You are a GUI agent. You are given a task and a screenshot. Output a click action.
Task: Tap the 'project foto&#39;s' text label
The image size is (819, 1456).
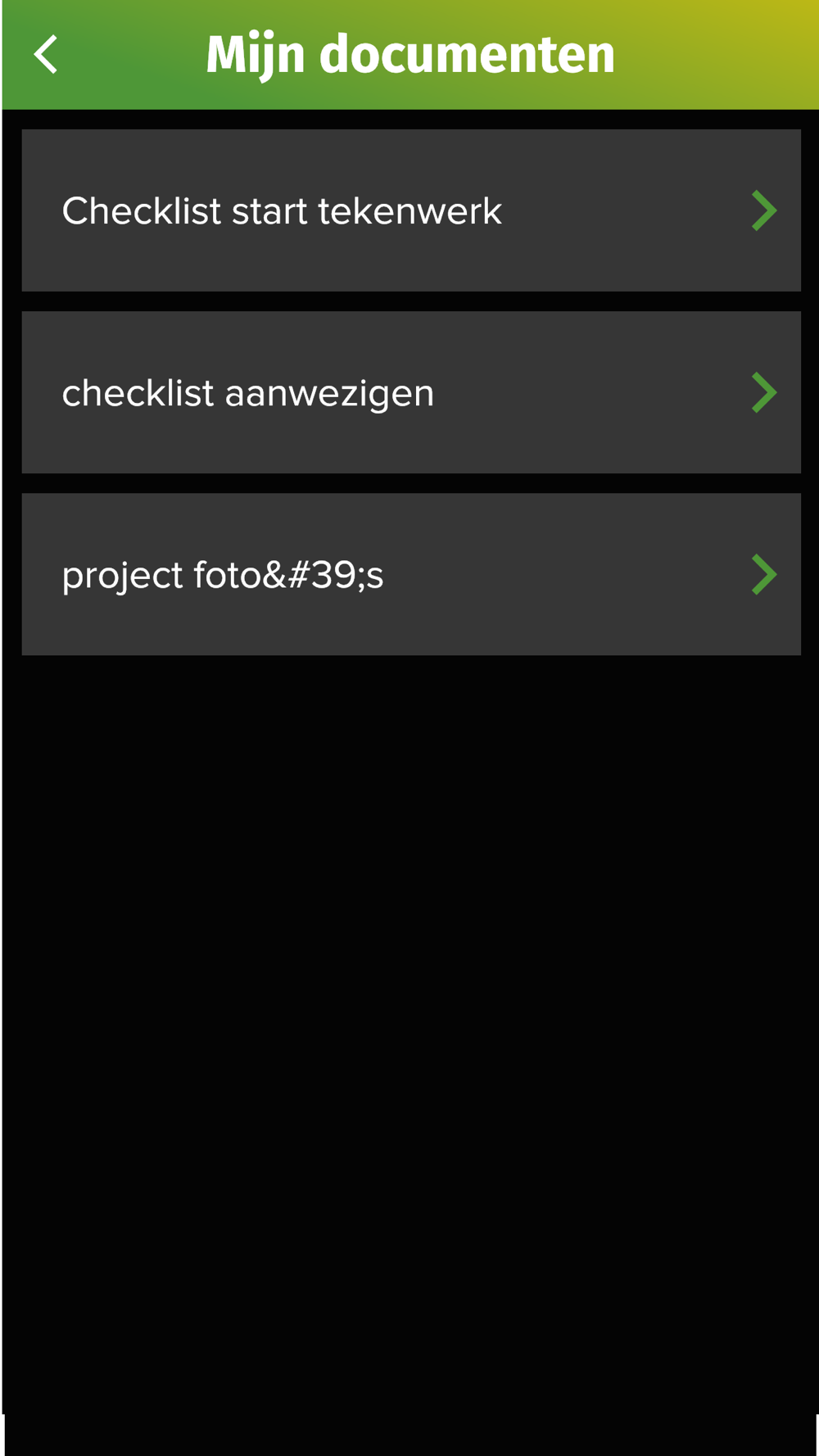coord(223,576)
